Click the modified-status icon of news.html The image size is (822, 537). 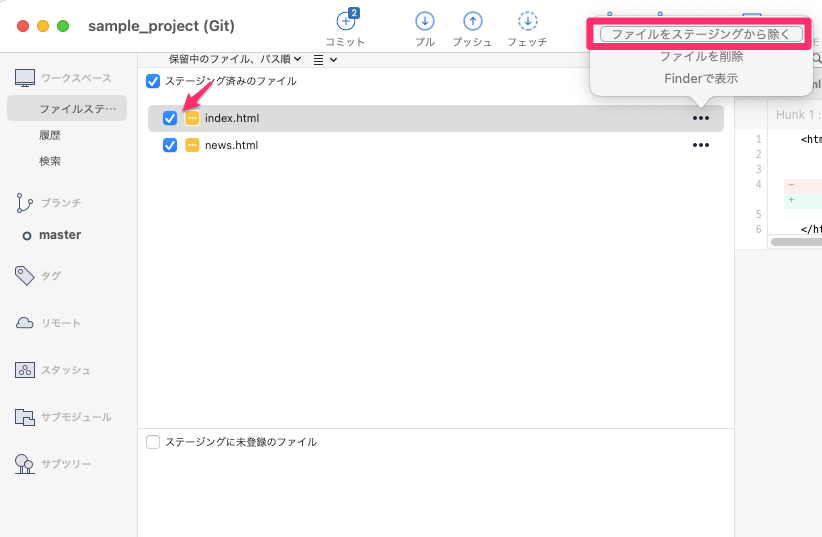coord(192,145)
